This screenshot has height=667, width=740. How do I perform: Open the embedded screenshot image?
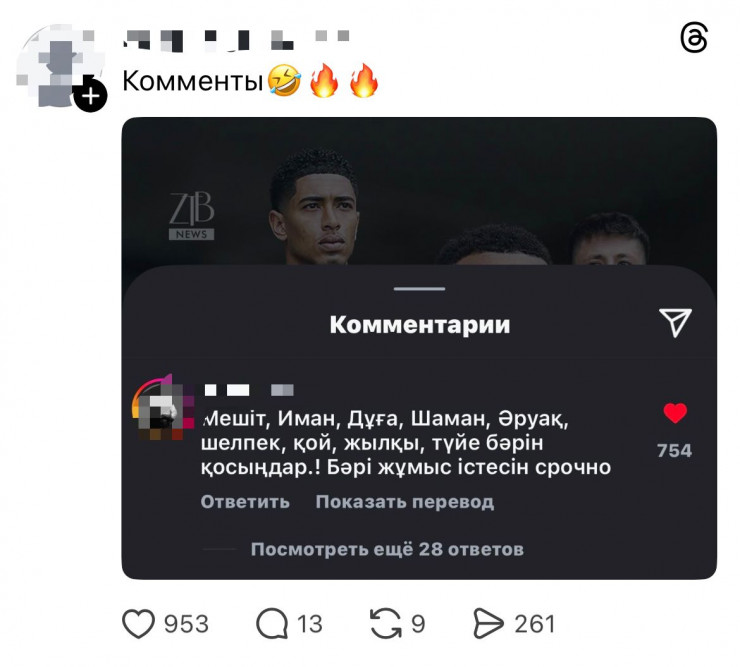tap(419, 348)
